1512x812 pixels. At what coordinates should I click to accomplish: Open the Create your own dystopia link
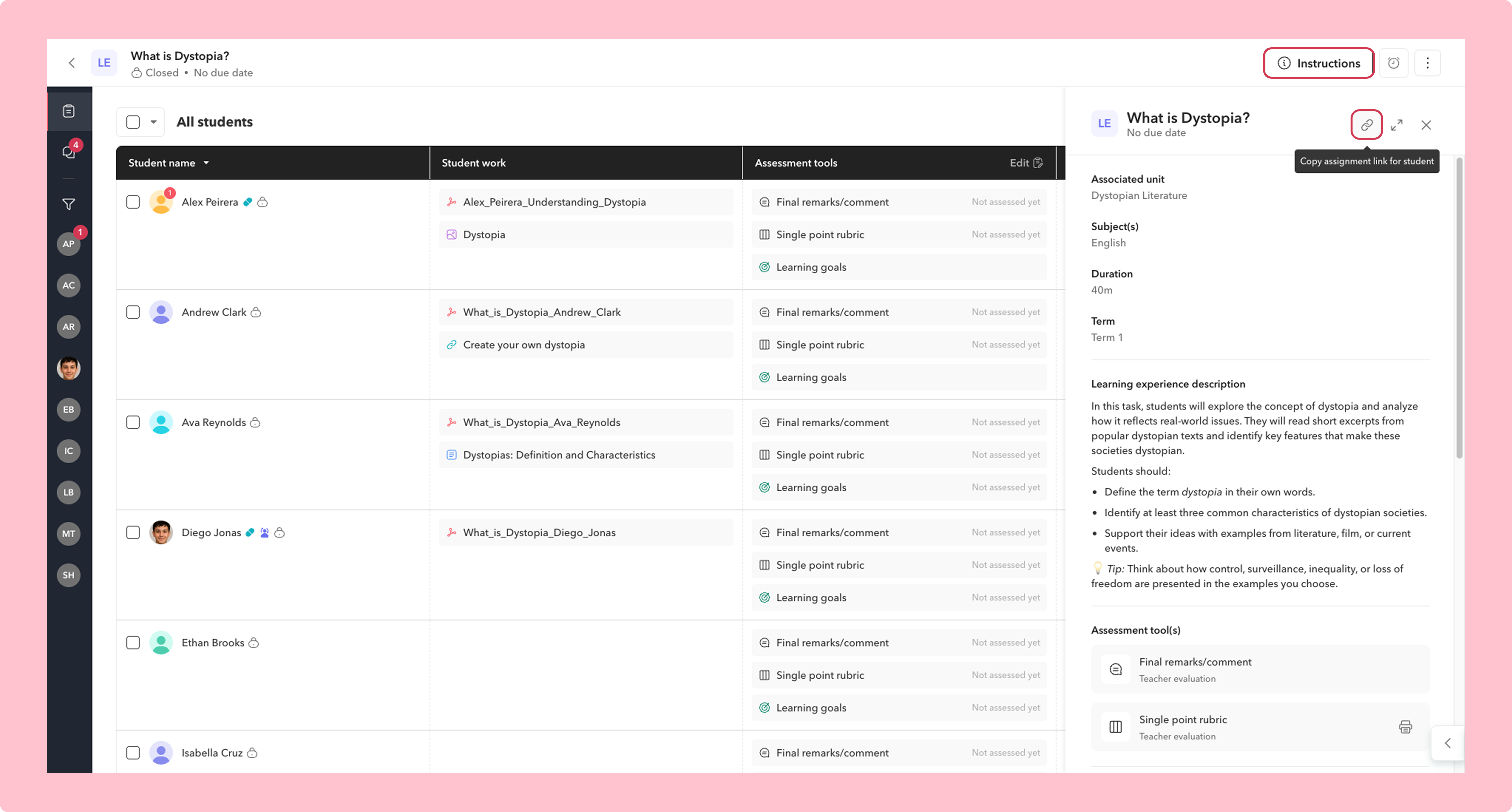tap(586, 345)
